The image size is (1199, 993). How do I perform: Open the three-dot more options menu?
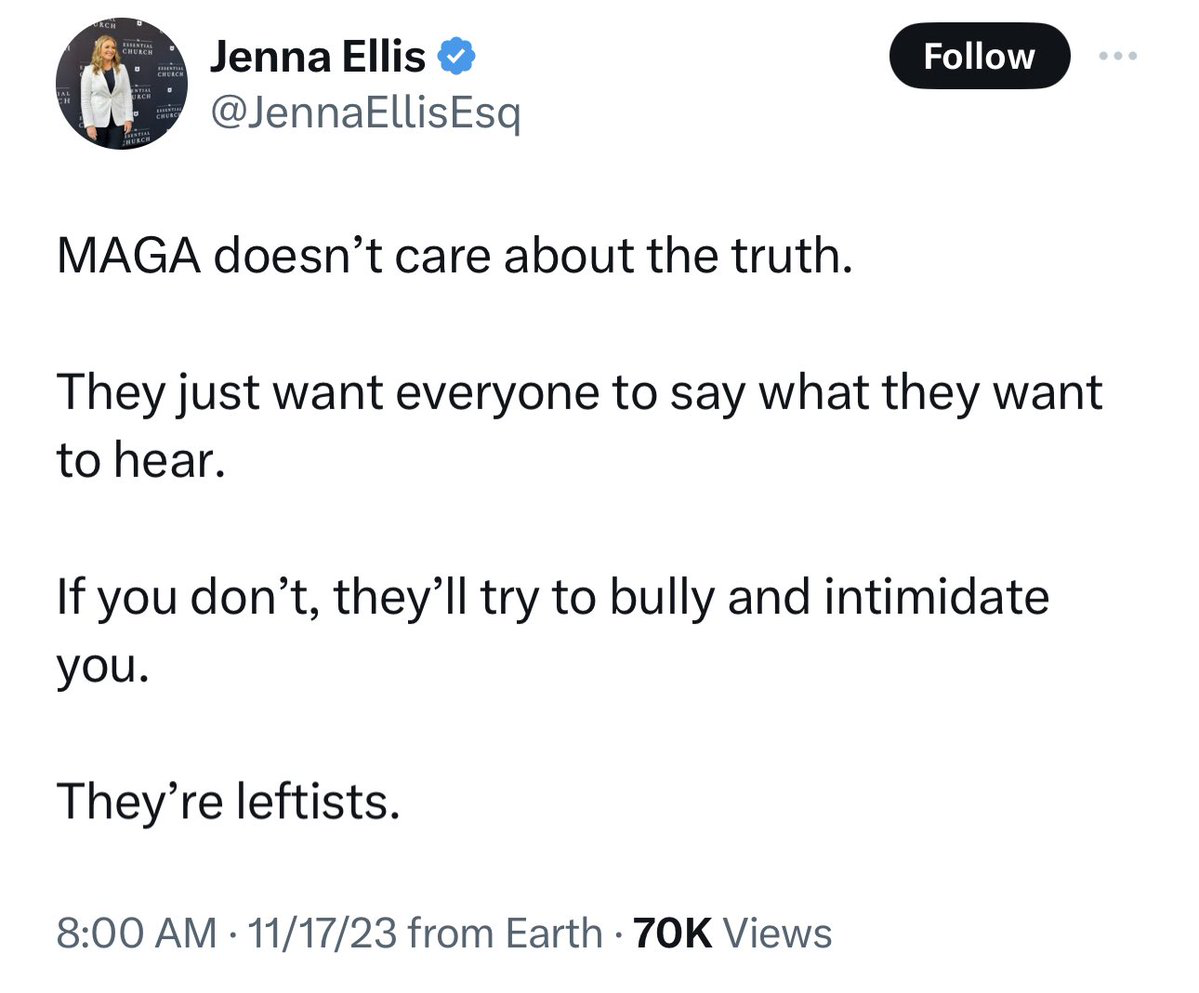(x=1118, y=56)
